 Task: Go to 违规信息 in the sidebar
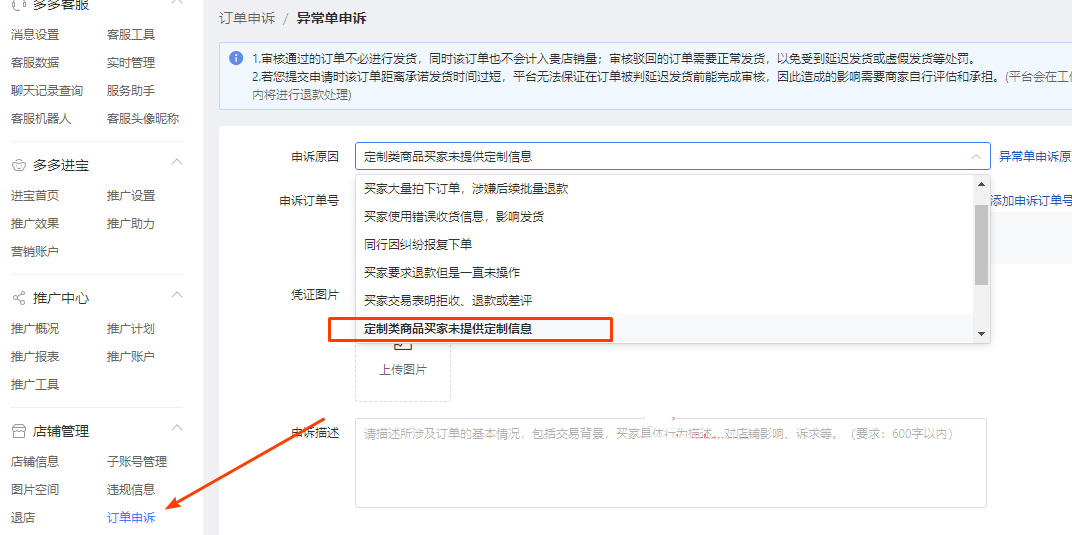131,489
